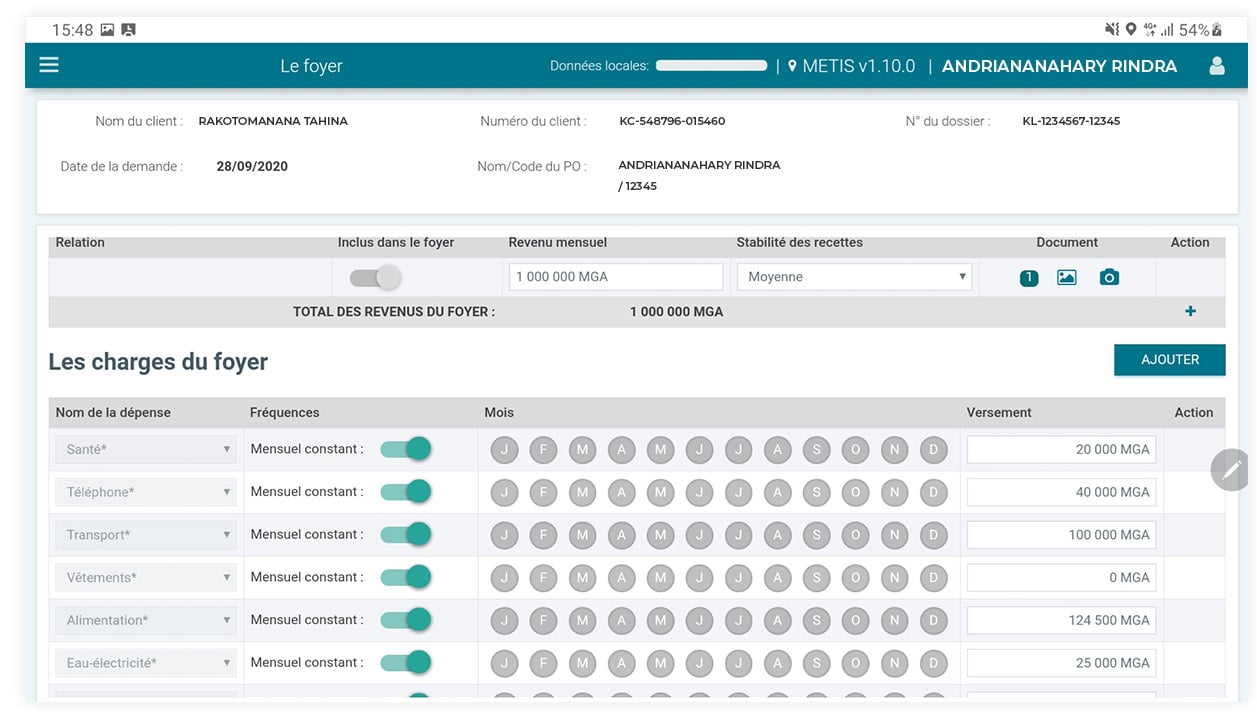Tap the battery indicator in status bar

click(1217, 30)
